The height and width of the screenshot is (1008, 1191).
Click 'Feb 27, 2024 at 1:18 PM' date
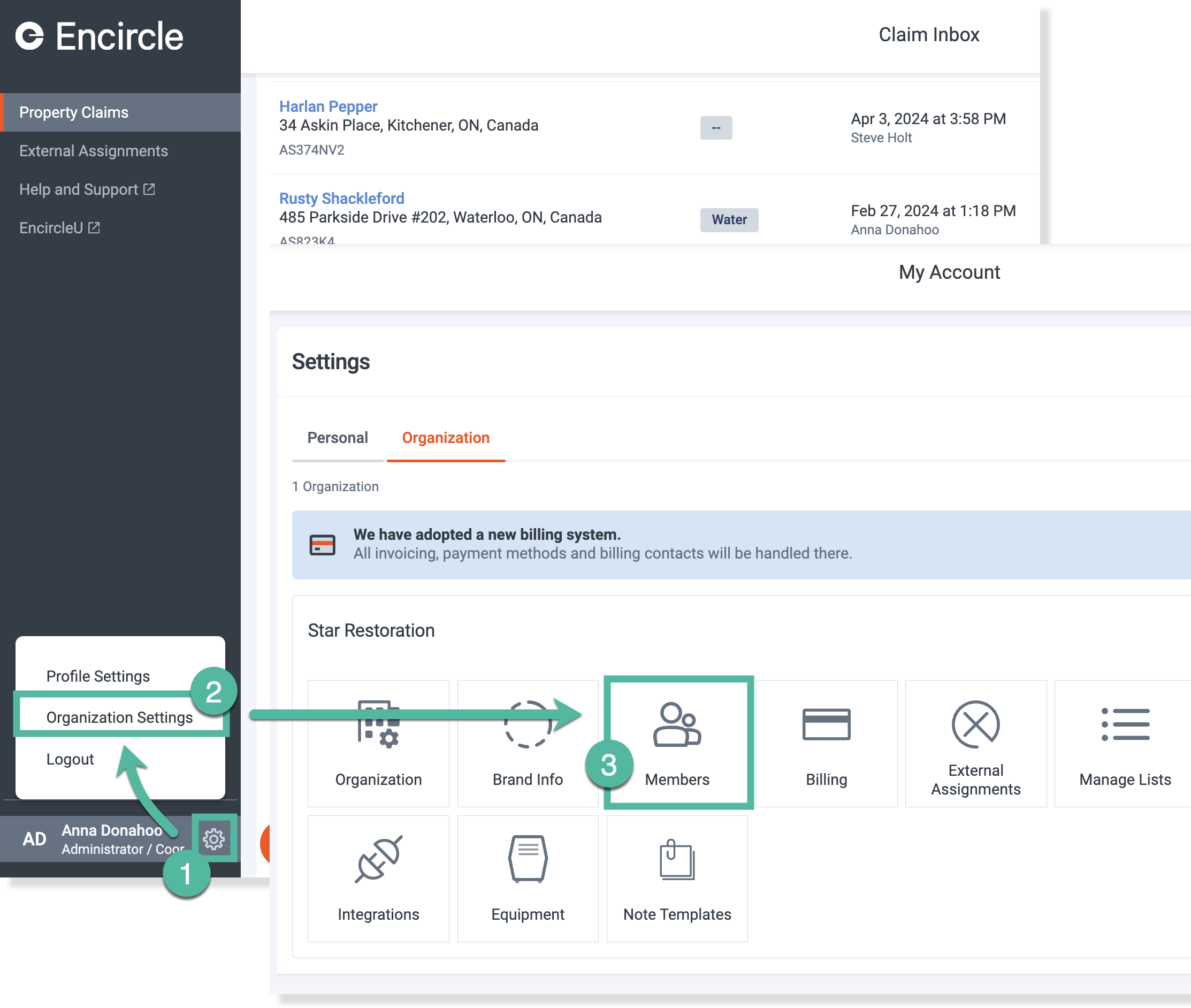click(x=933, y=211)
